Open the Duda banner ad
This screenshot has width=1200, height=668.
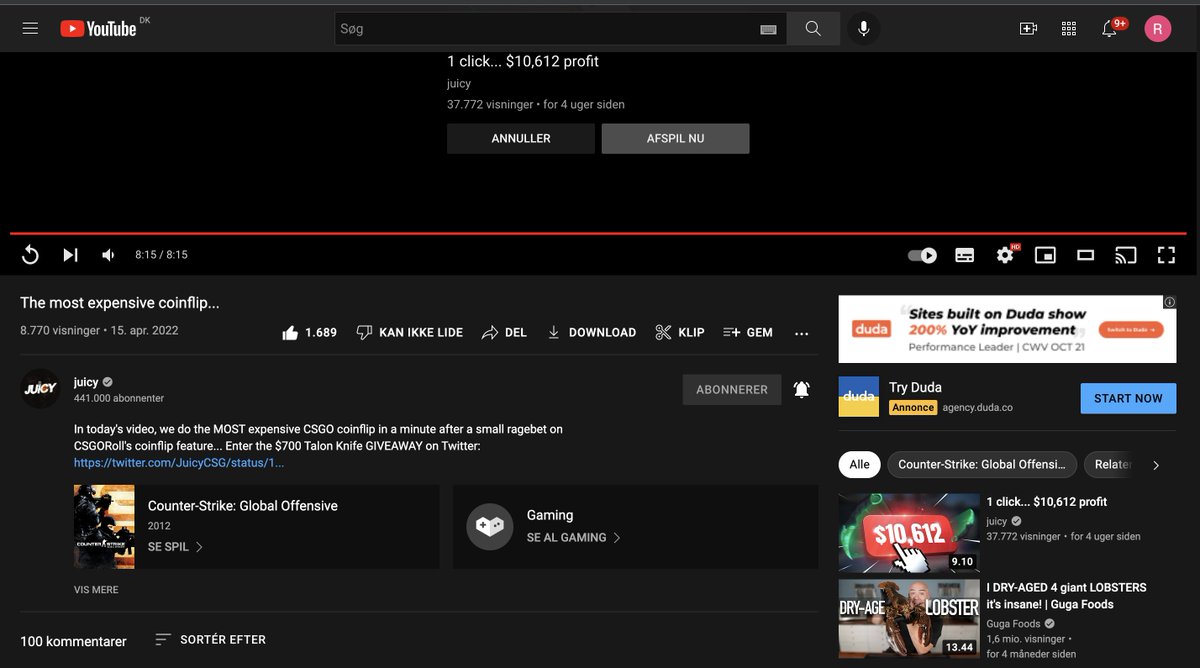tap(1007, 329)
